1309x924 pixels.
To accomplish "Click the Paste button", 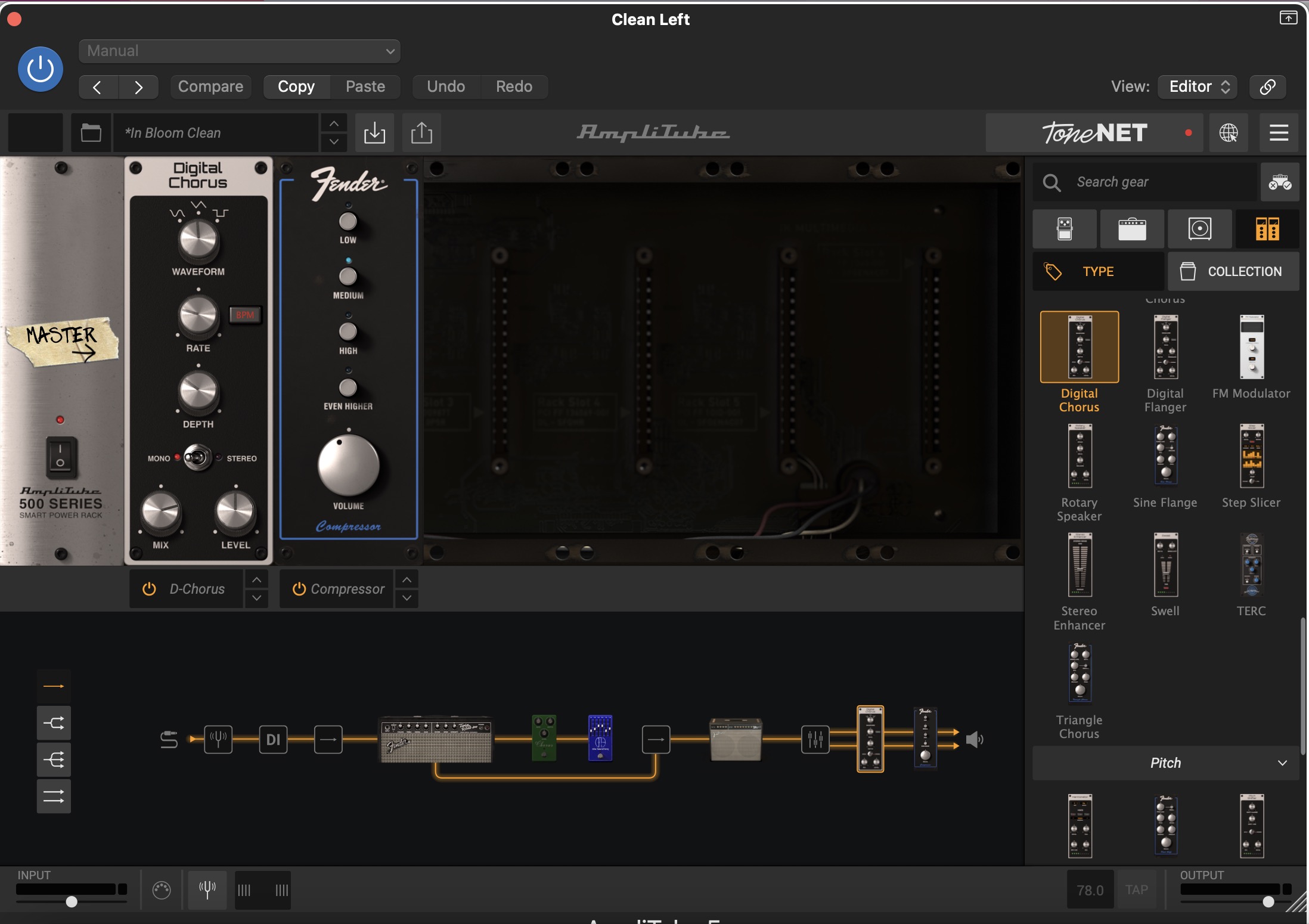I will click(x=365, y=87).
